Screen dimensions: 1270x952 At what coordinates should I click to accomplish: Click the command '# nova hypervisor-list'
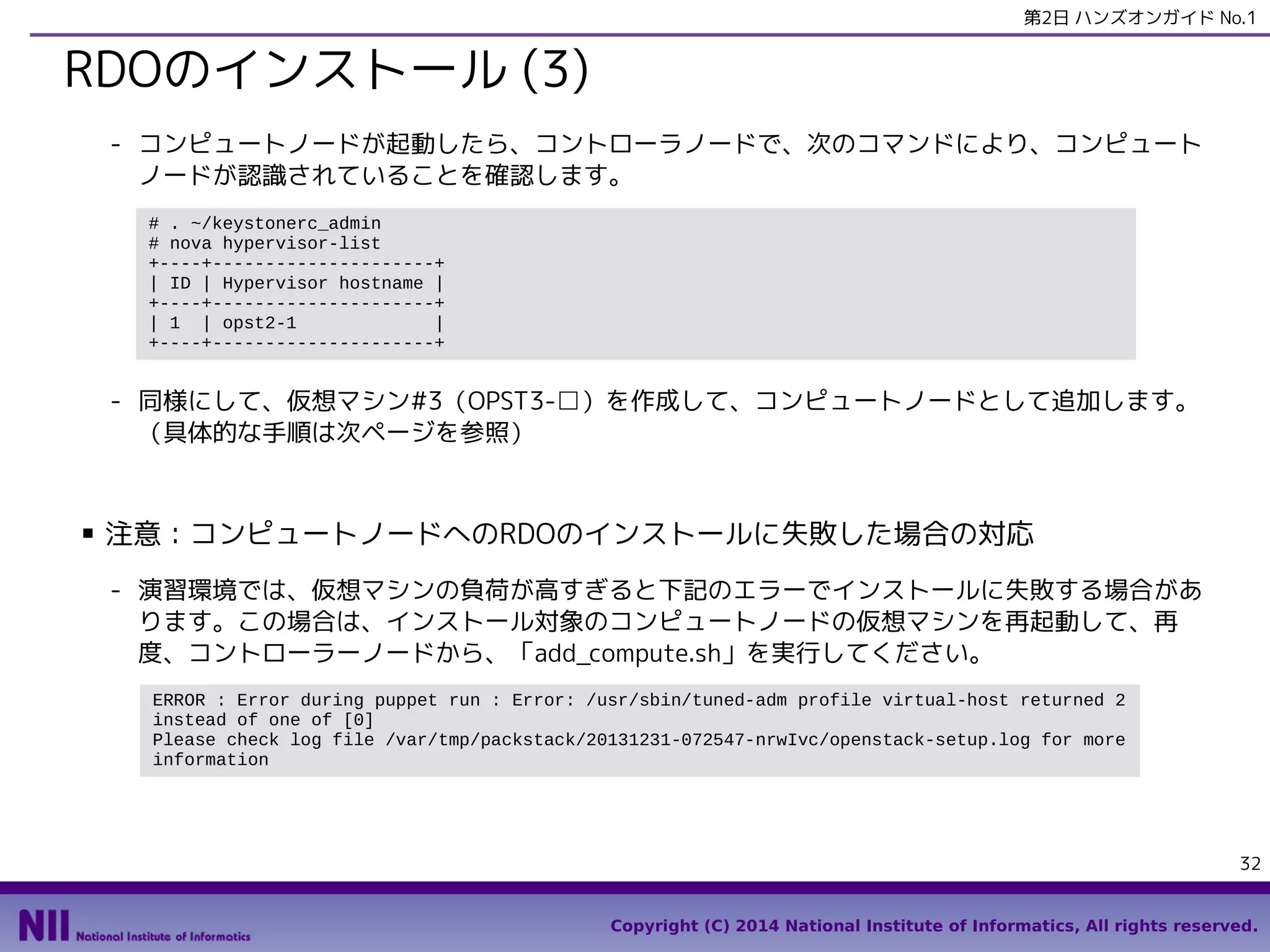pyautogui.click(x=265, y=244)
